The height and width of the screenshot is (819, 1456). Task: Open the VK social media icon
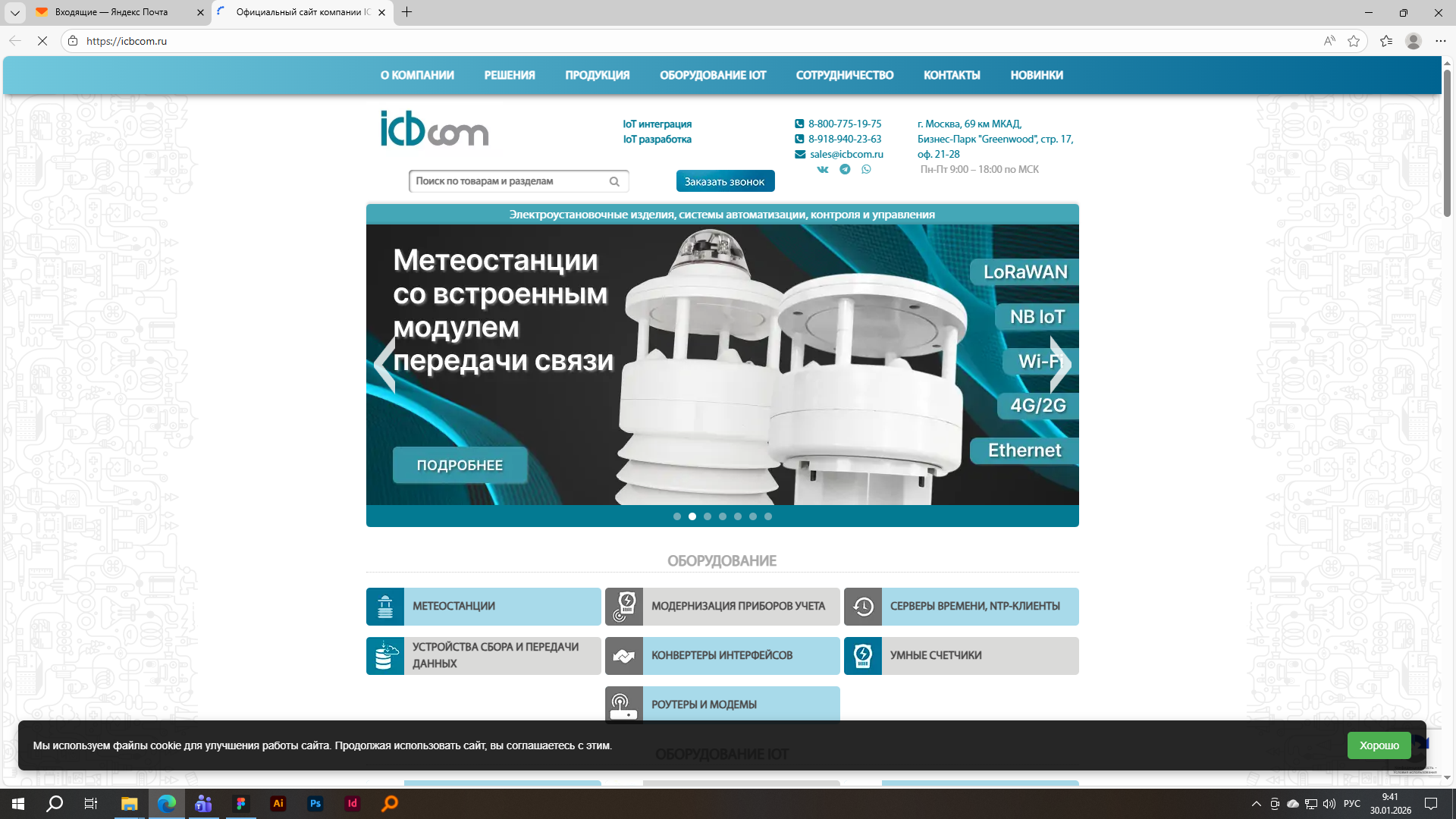822,169
